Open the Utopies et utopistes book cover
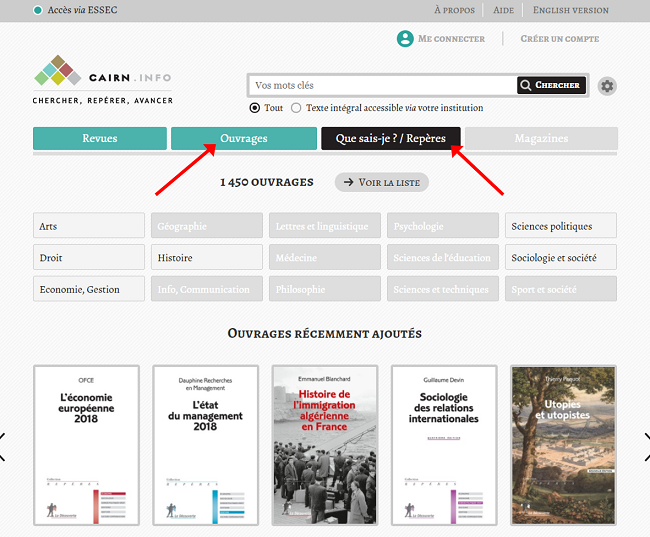The height and width of the screenshot is (537, 650). (x=563, y=445)
